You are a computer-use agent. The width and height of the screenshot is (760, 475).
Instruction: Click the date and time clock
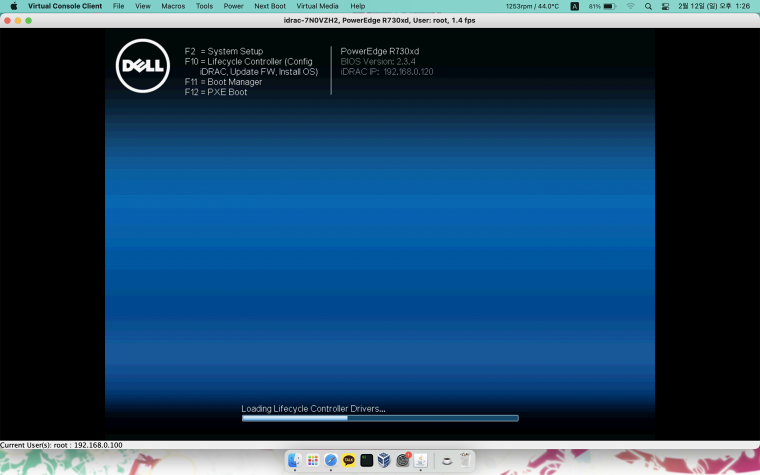coord(714,6)
